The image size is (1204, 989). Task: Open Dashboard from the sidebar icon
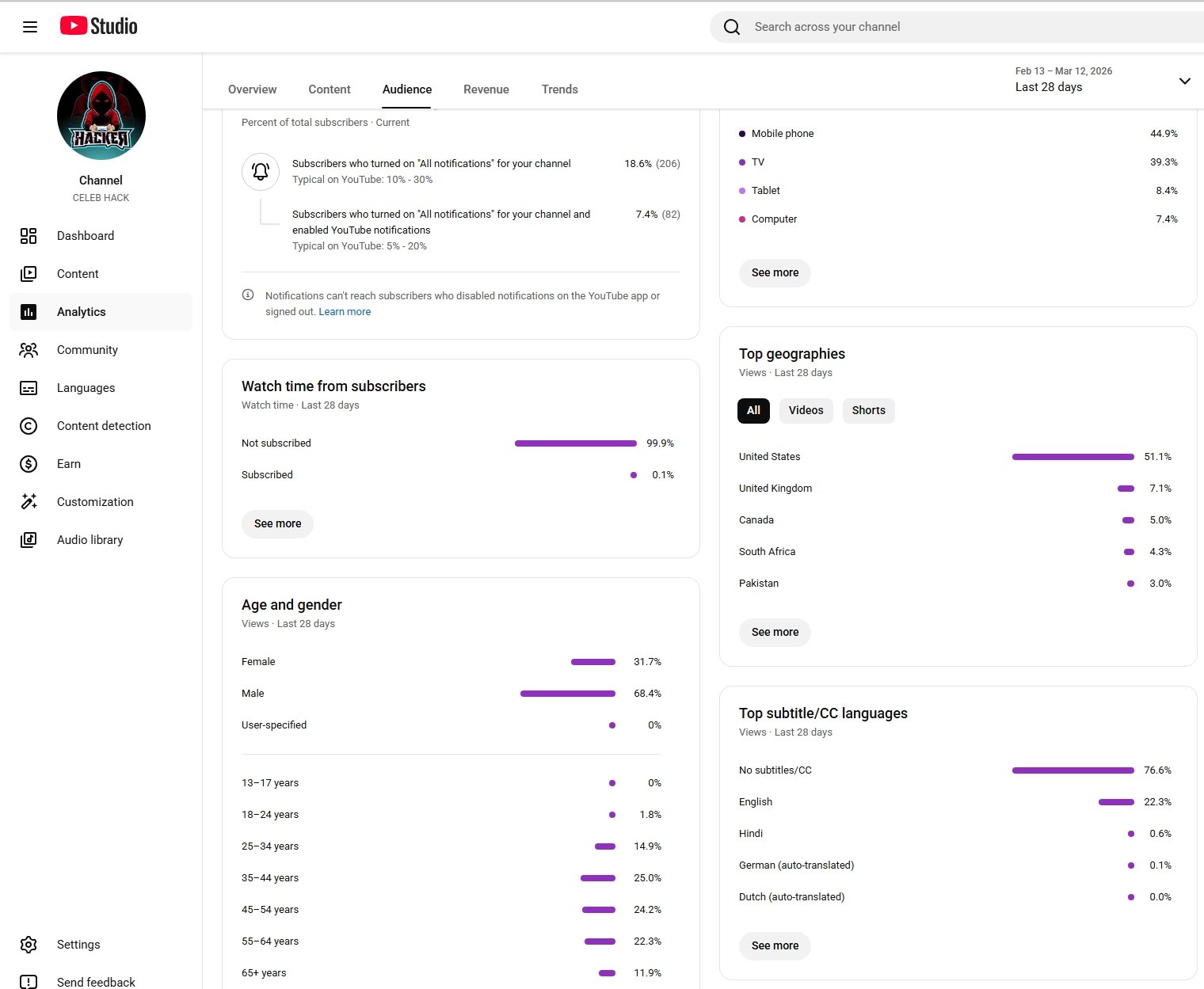[x=29, y=236]
